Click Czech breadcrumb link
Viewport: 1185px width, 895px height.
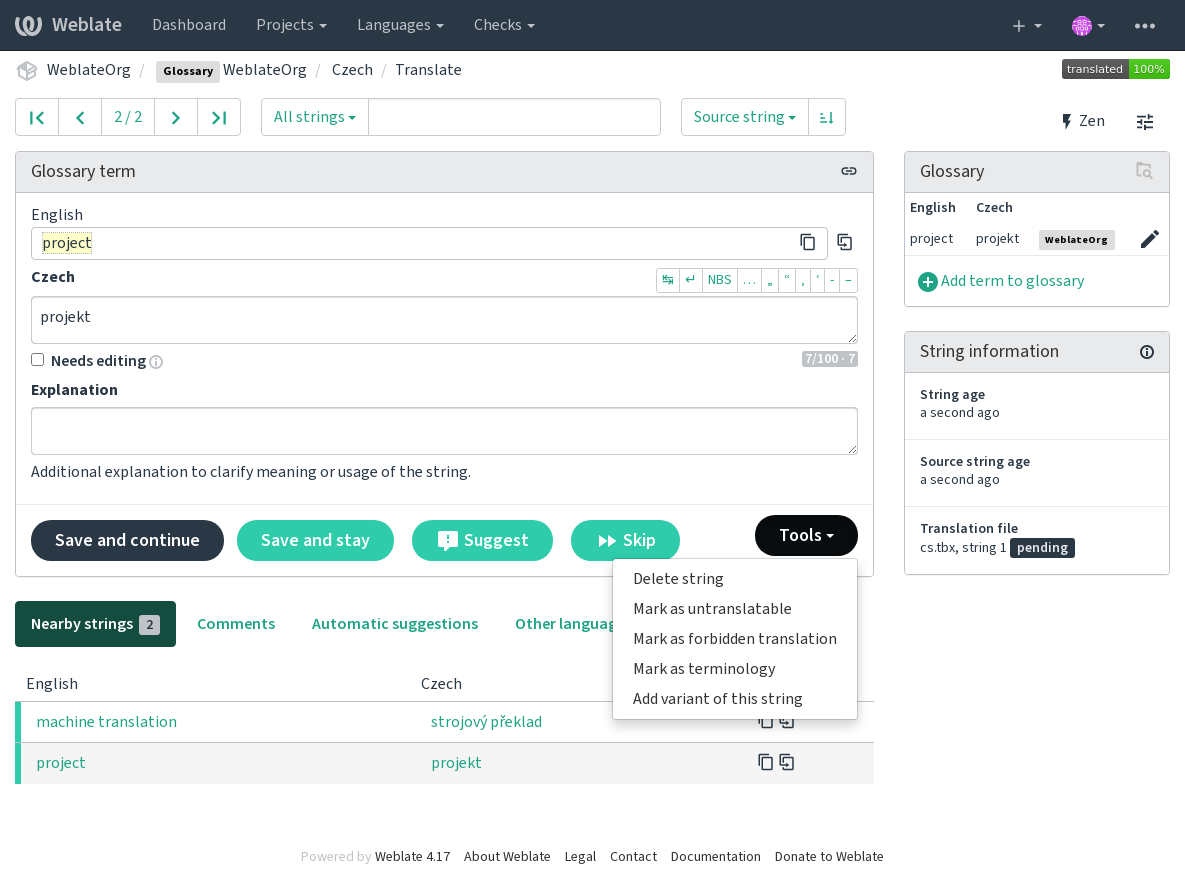[352, 70]
